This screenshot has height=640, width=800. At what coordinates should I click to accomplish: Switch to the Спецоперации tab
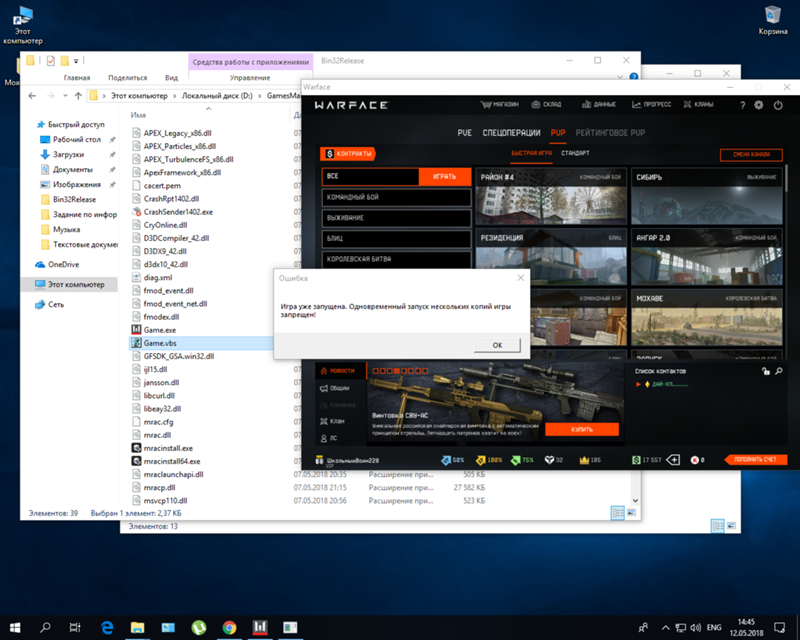pyautogui.click(x=511, y=133)
